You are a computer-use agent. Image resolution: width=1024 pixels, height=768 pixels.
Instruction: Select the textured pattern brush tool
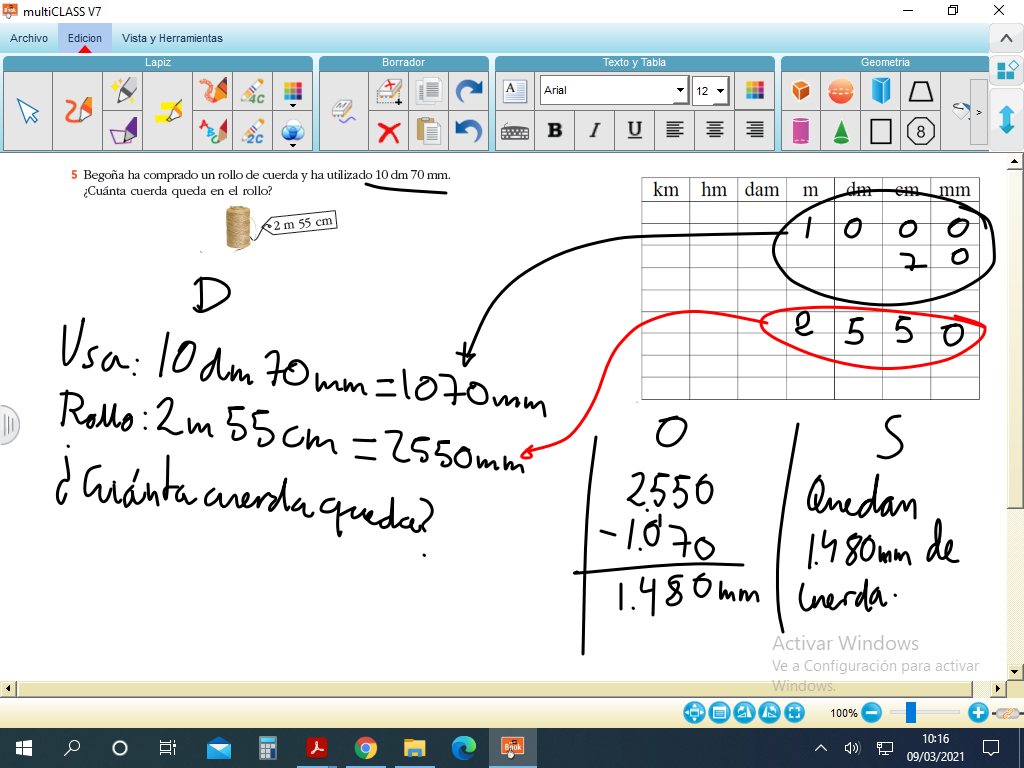coord(213,90)
